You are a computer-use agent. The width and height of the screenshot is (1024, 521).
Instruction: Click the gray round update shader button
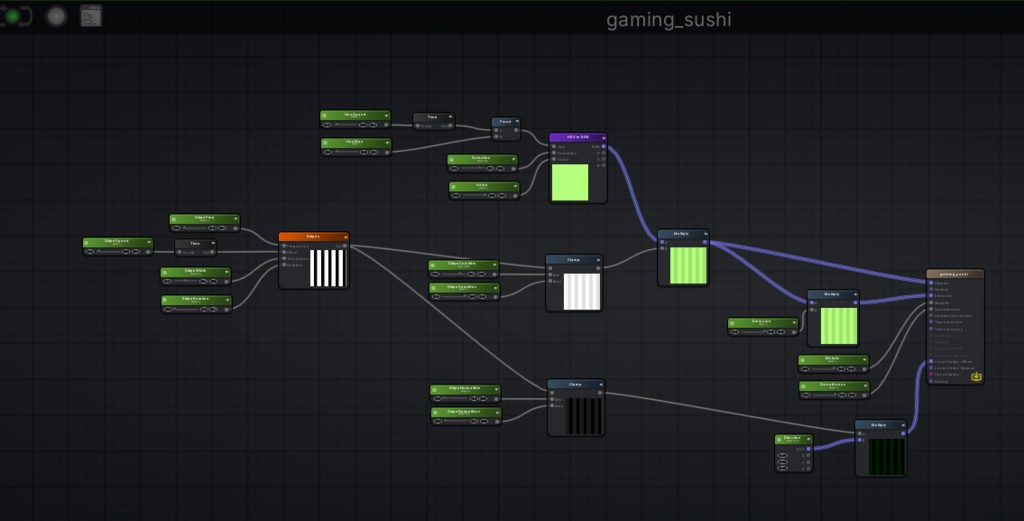click(56, 16)
